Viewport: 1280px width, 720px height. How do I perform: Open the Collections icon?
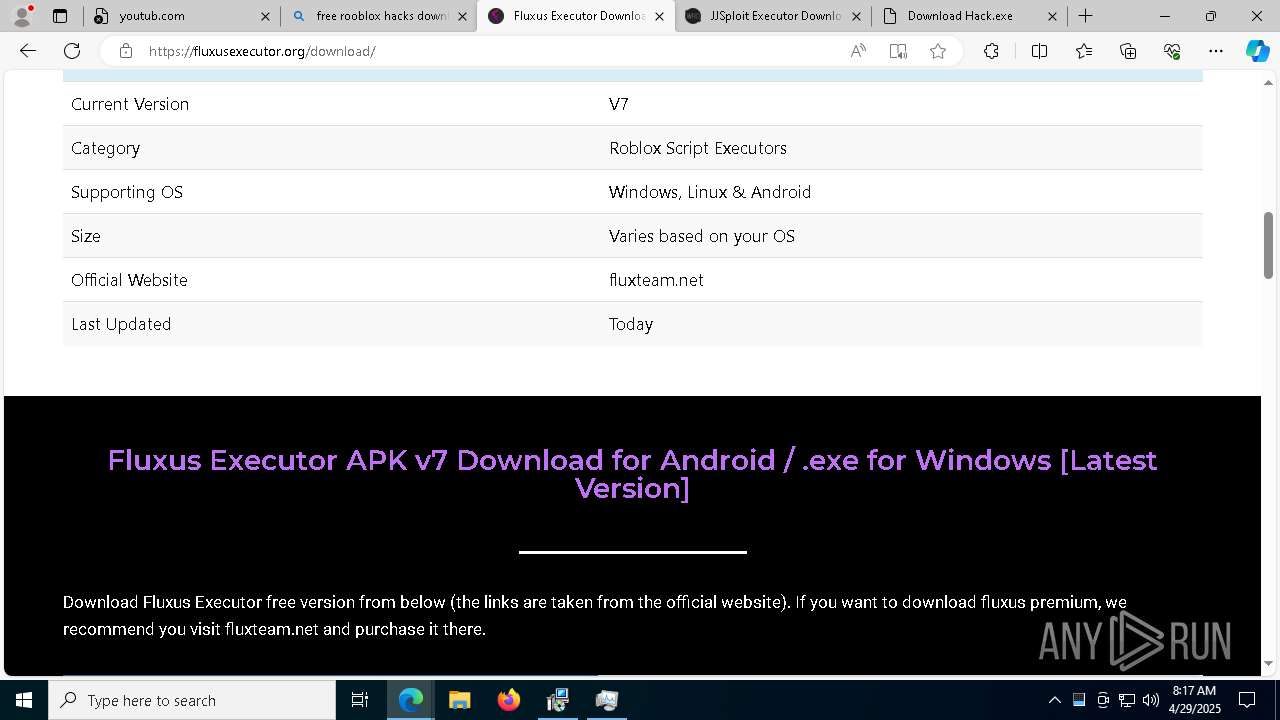click(1128, 51)
